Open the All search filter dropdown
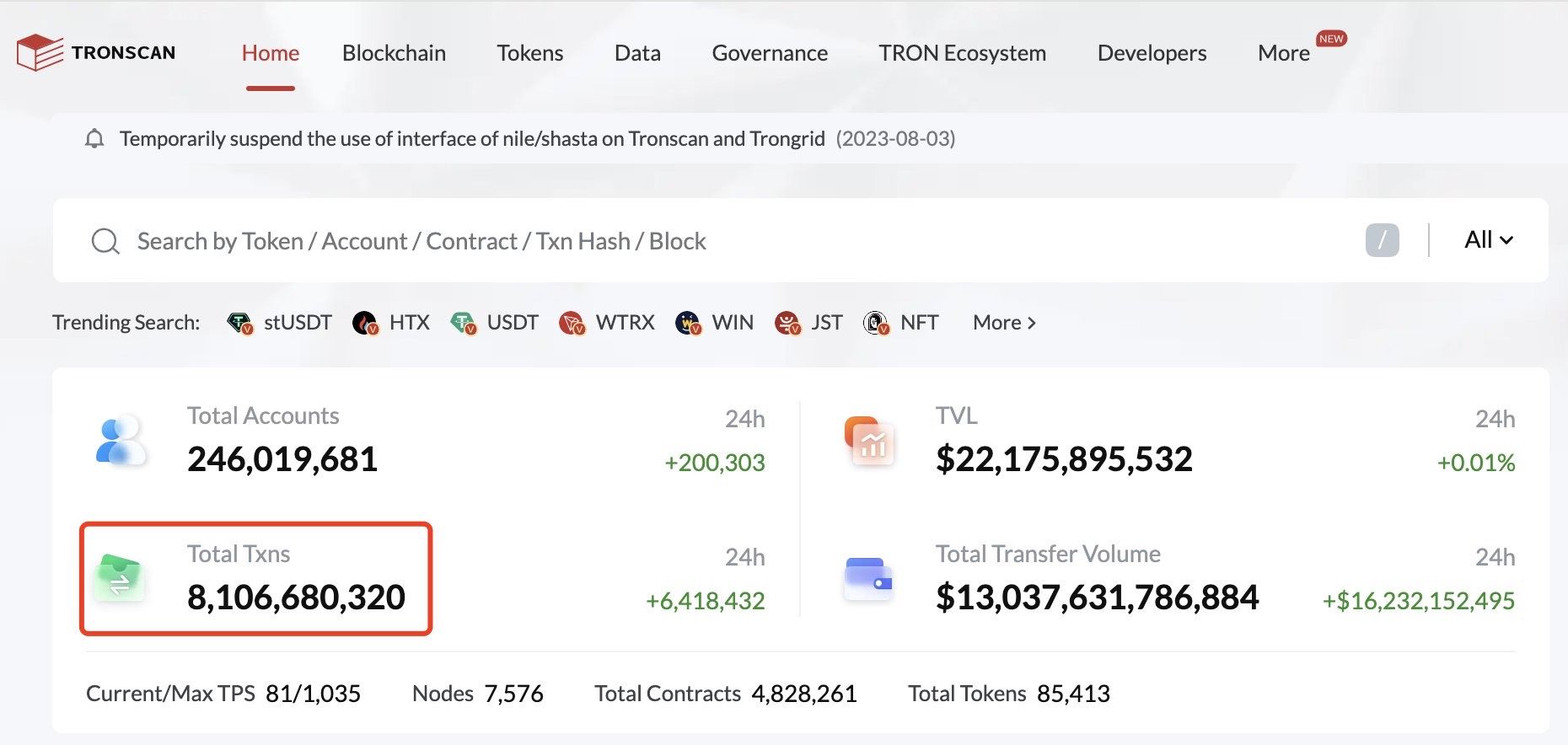This screenshot has height=745, width=1568. pos(1488,240)
